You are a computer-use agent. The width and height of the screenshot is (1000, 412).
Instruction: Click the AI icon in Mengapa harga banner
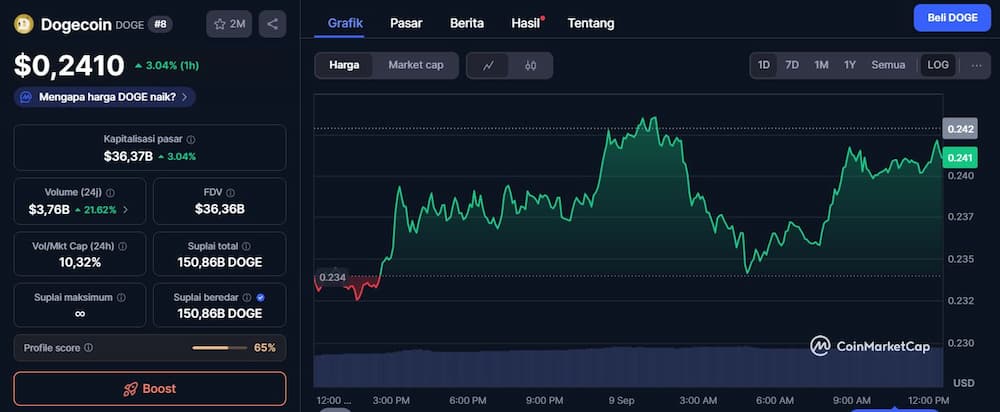coord(26,98)
